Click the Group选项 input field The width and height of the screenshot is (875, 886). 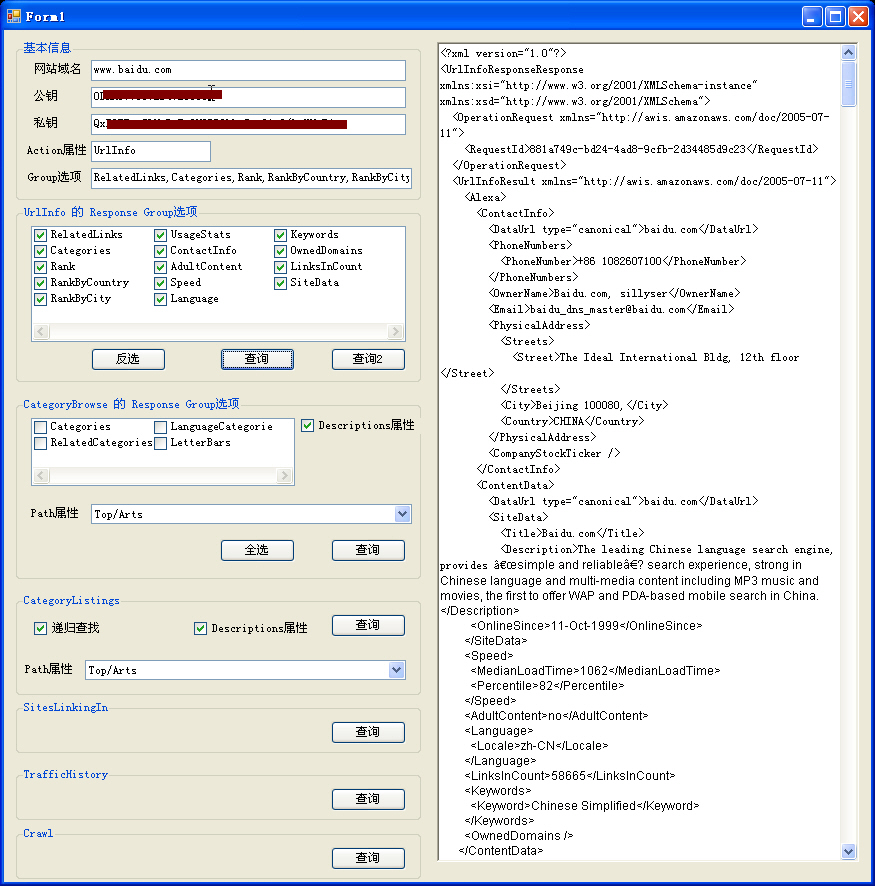tap(251, 178)
